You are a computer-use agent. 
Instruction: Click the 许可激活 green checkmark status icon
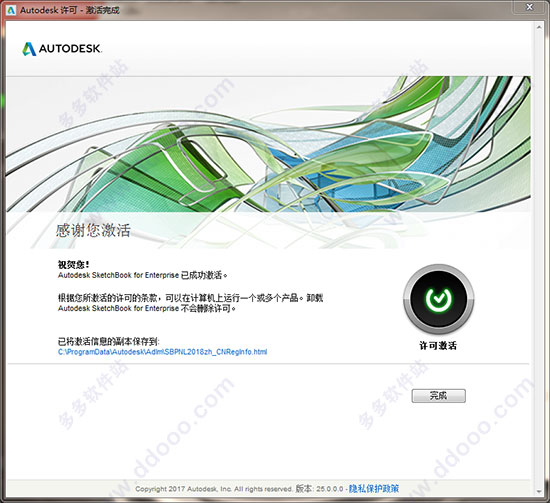click(x=438, y=299)
